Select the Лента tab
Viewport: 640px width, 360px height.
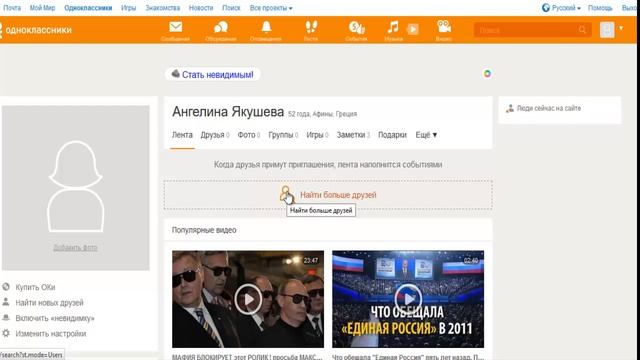click(182, 135)
